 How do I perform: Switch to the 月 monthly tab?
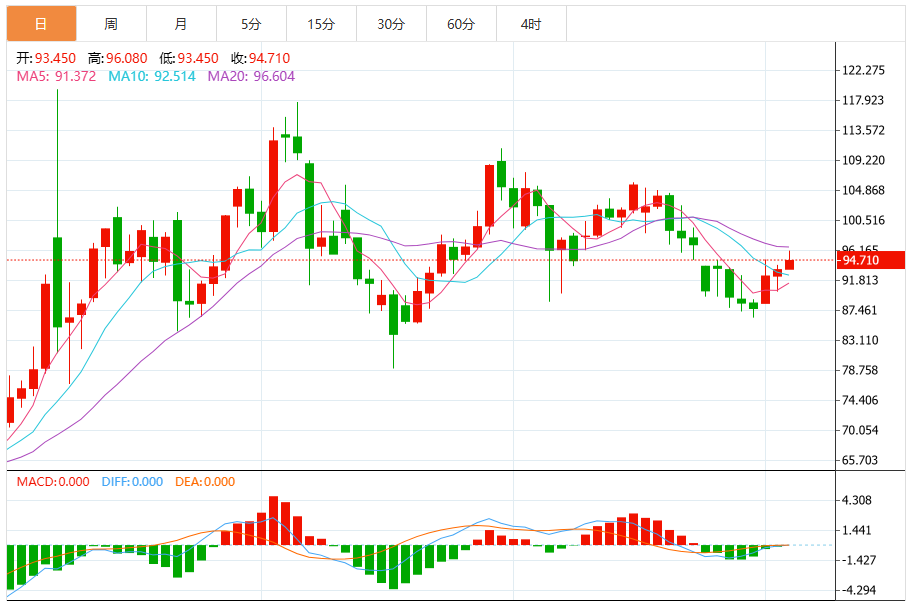tap(181, 24)
